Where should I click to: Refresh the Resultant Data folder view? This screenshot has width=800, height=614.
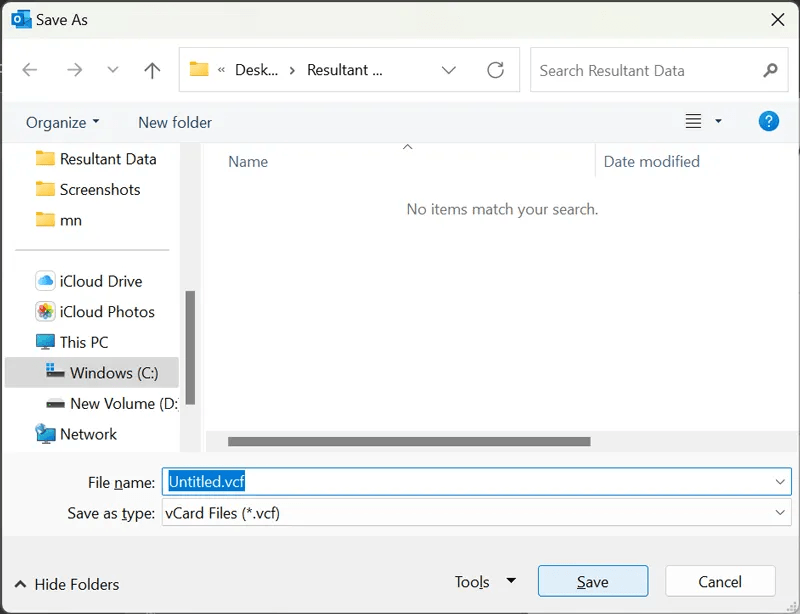495,70
